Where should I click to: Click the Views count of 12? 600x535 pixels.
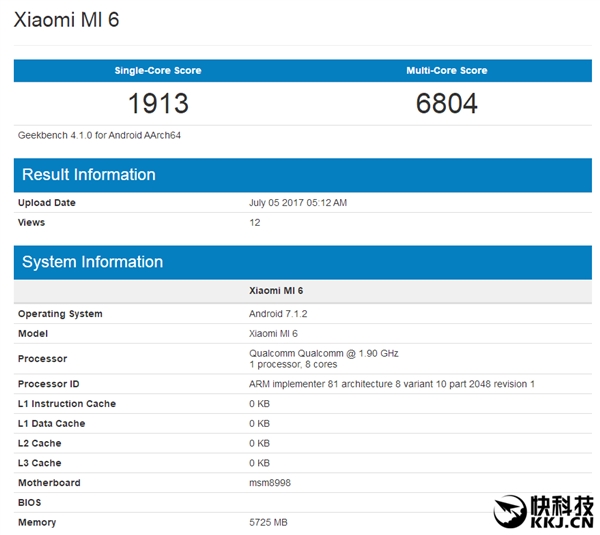tap(254, 222)
